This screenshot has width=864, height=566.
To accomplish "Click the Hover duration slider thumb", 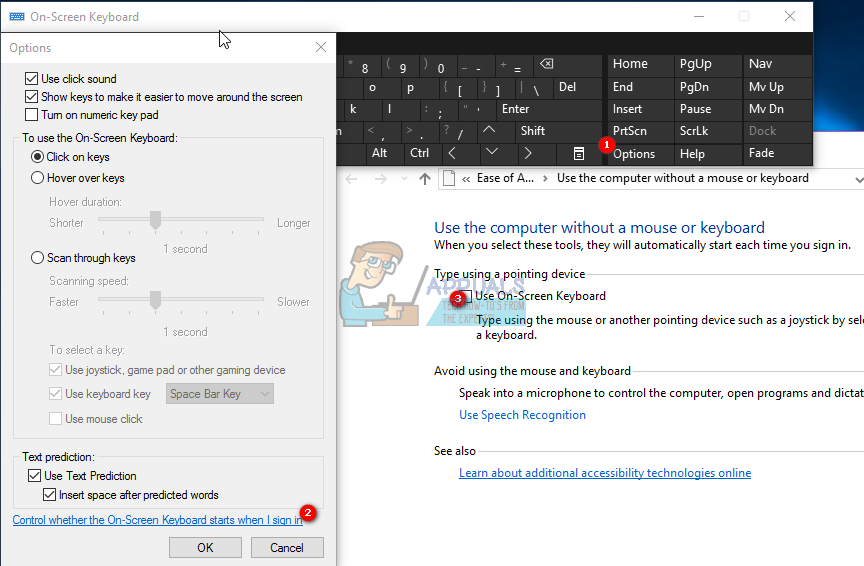I will pyautogui.click(x=155, y=219).
